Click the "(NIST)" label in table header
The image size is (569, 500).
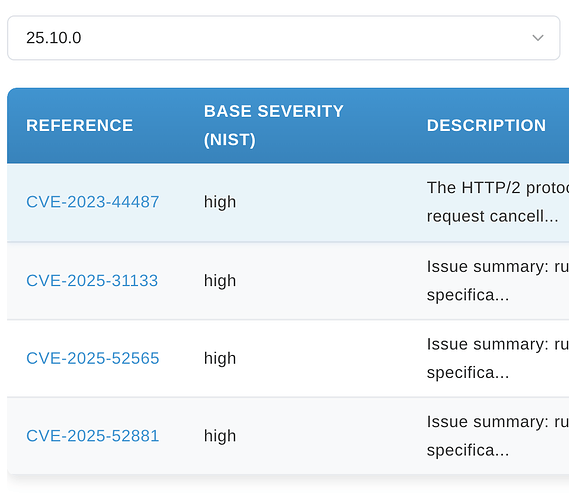tap(230, 140)
